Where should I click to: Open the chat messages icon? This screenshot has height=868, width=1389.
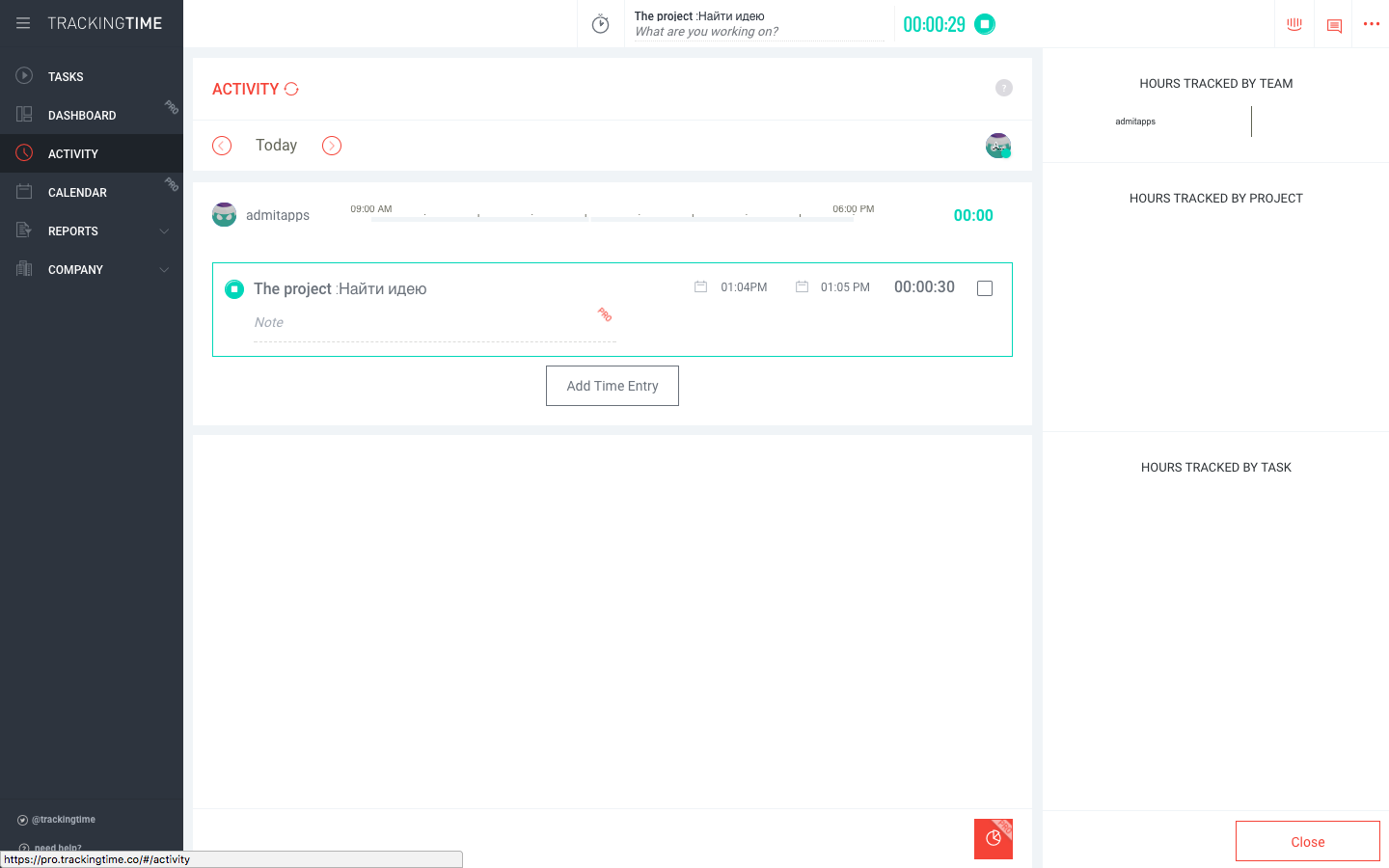[x=1334, y=25]
